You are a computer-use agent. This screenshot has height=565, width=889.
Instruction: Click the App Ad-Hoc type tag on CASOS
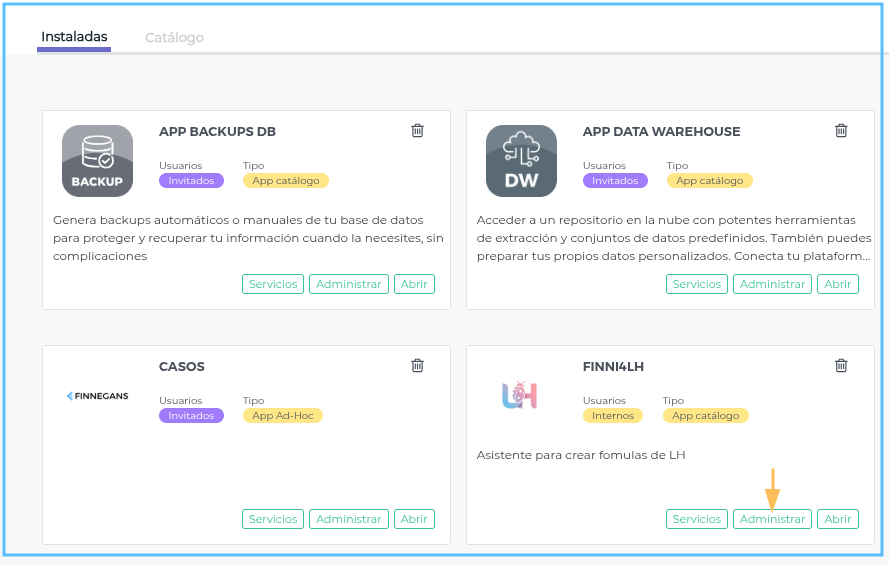(x=283, y=416)
